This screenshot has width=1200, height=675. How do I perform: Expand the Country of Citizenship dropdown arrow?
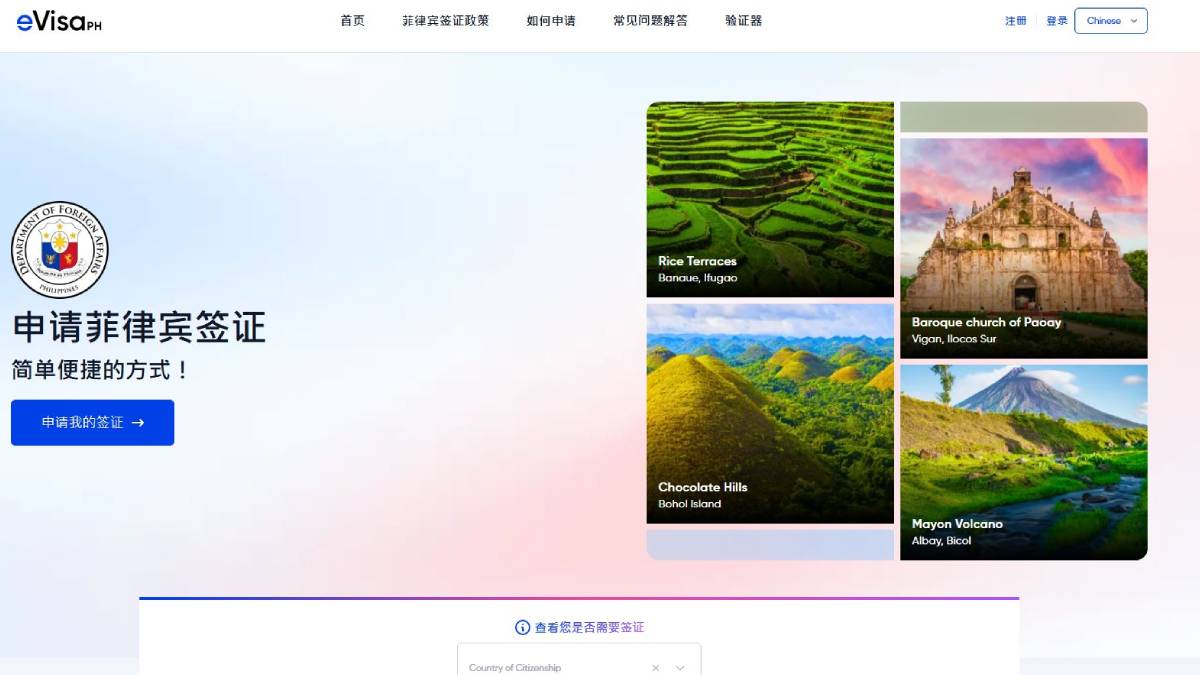(680, 667)
